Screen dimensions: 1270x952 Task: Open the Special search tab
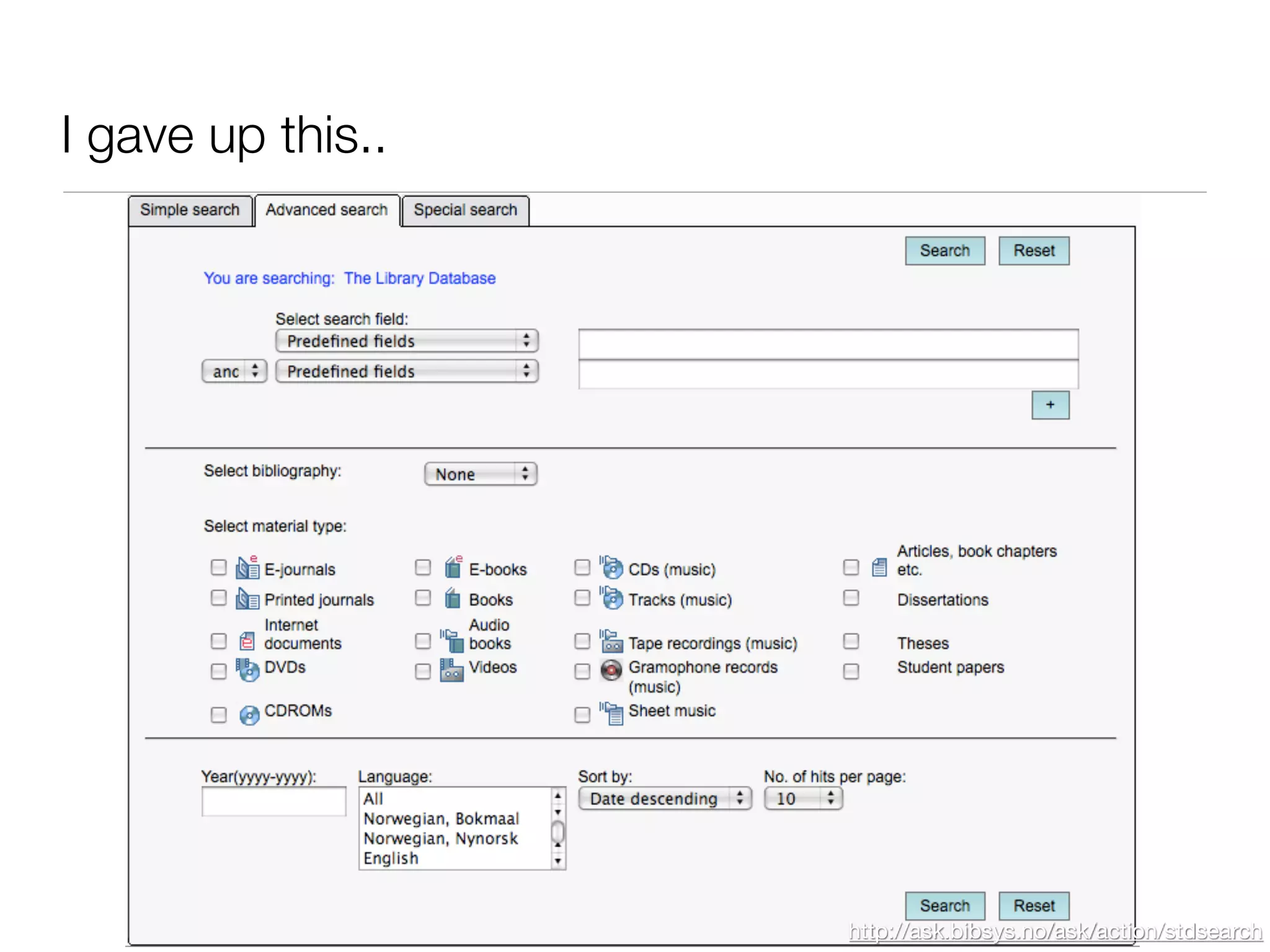pos(465,210)
